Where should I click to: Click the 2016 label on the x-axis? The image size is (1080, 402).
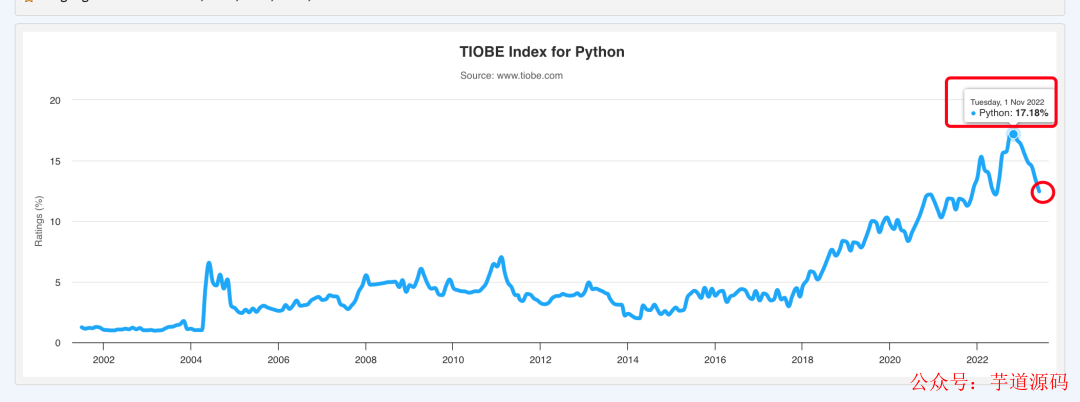[x=715, y=360]
